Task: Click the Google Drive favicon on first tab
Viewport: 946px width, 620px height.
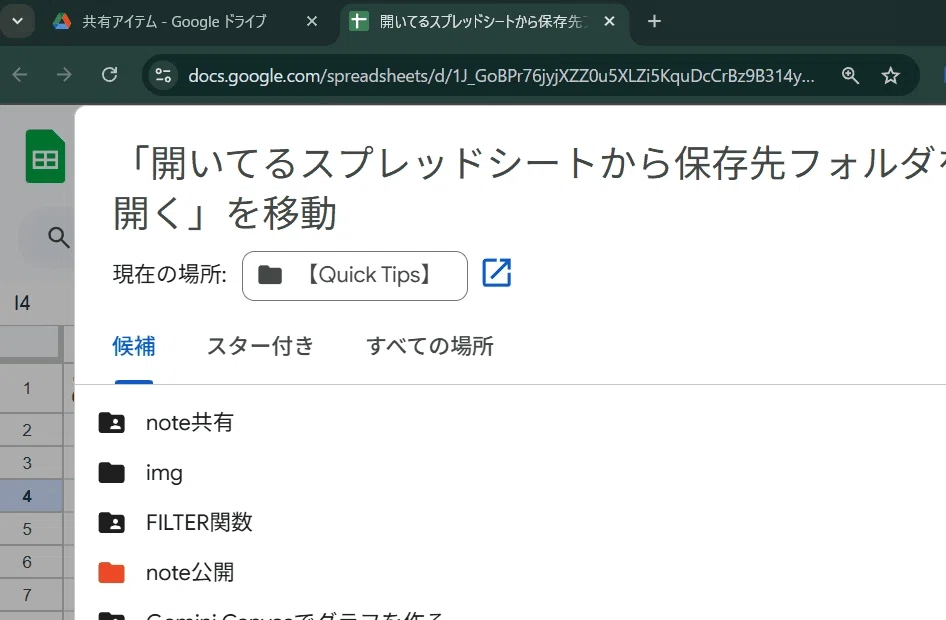Action: pos(62,22)
